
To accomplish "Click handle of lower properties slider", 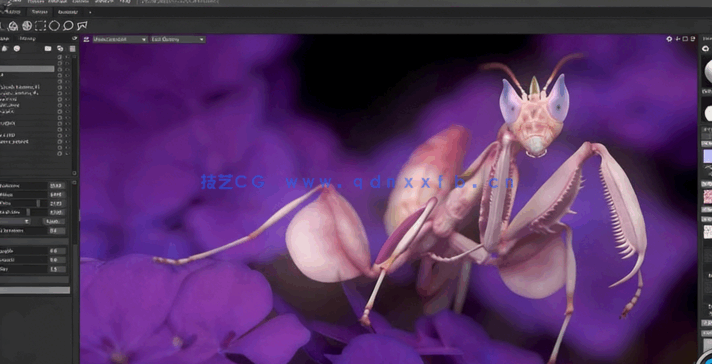I will coord(28,212).
